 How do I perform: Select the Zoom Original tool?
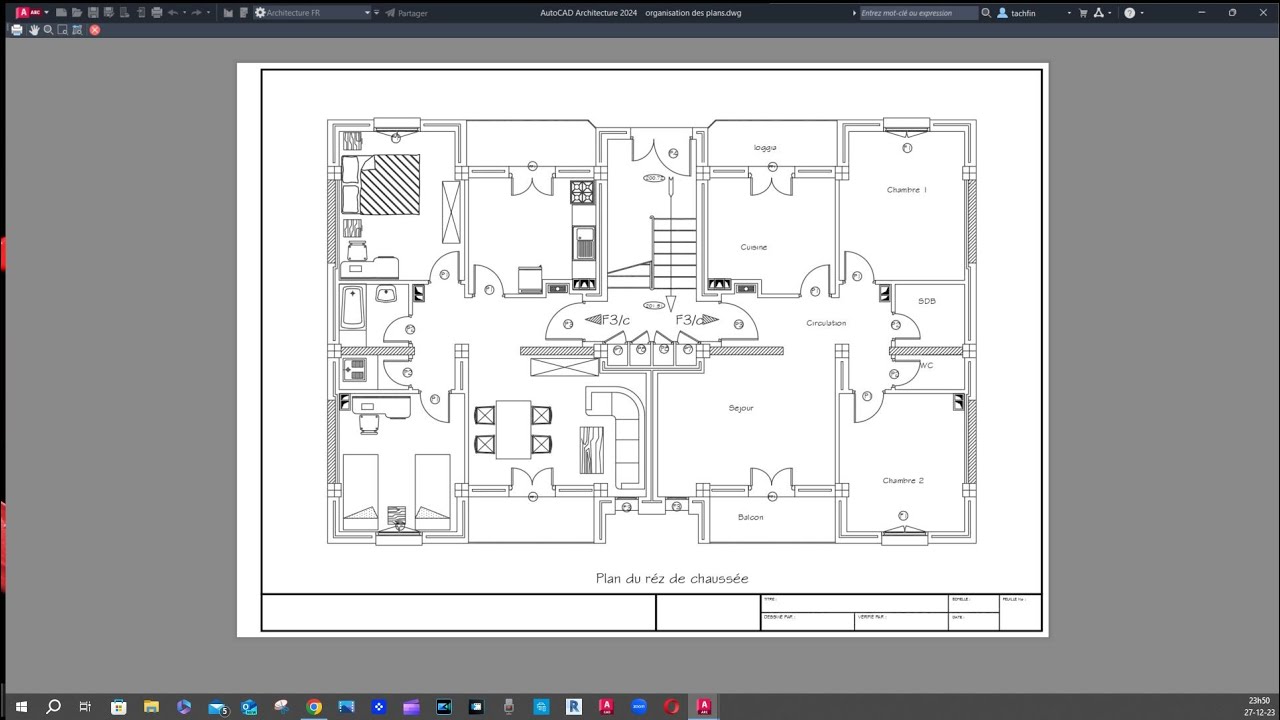coord(77,30)
